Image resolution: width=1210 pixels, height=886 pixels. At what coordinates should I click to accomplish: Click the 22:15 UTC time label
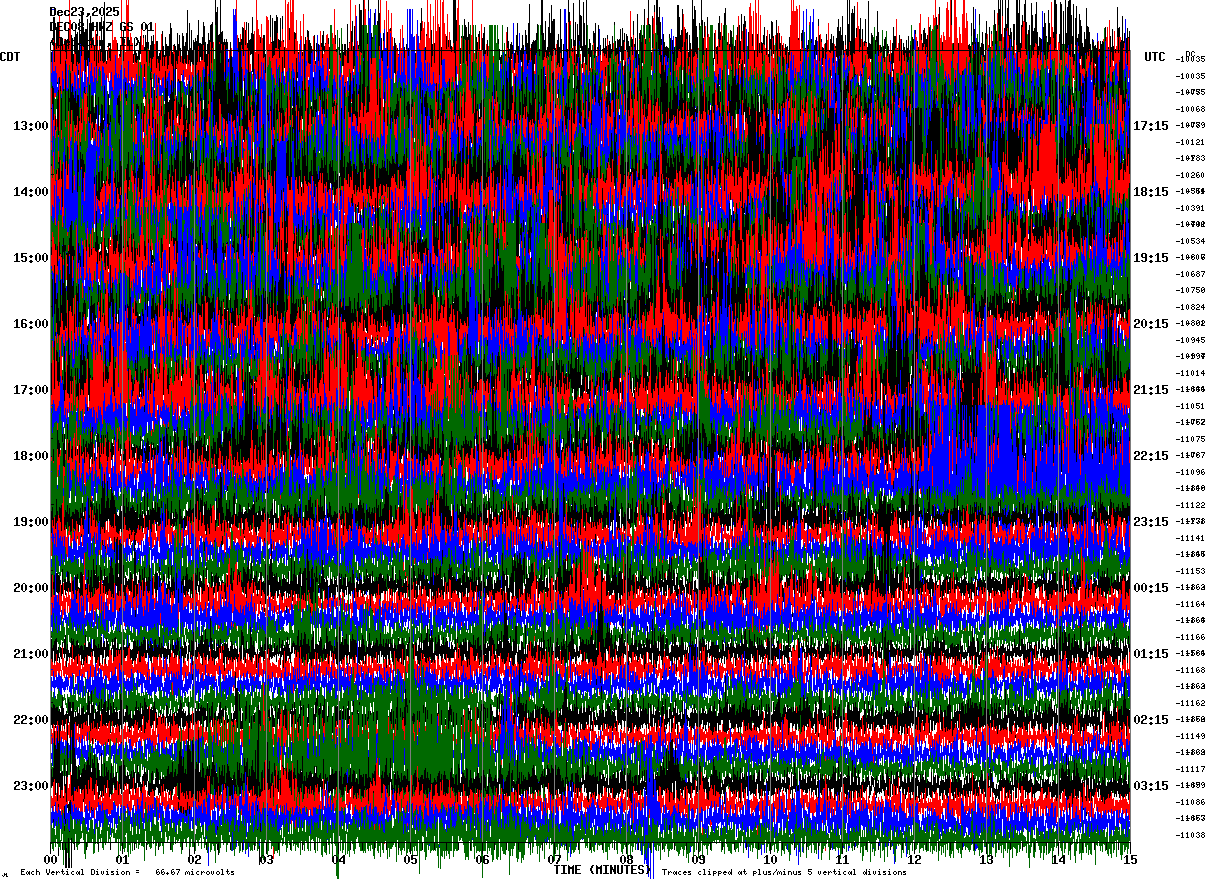coord(1151,456)
